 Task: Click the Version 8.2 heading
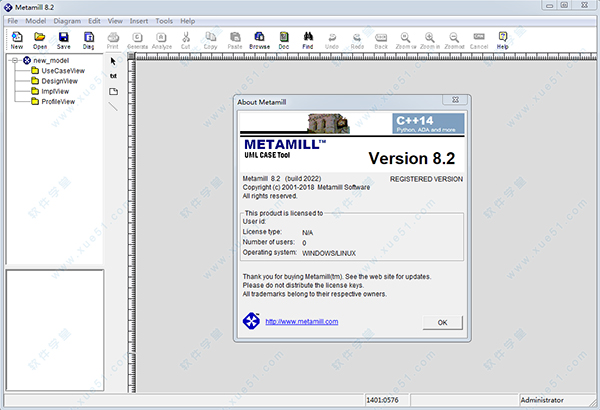[412, 158]
